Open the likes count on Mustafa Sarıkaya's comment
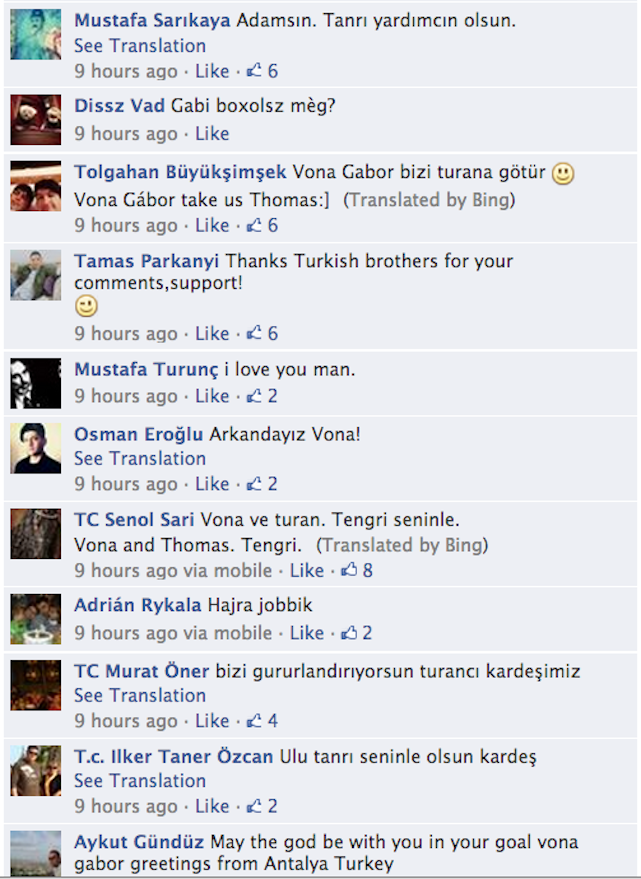Viewport: 641px width, 879px height. tap(262, 71)
